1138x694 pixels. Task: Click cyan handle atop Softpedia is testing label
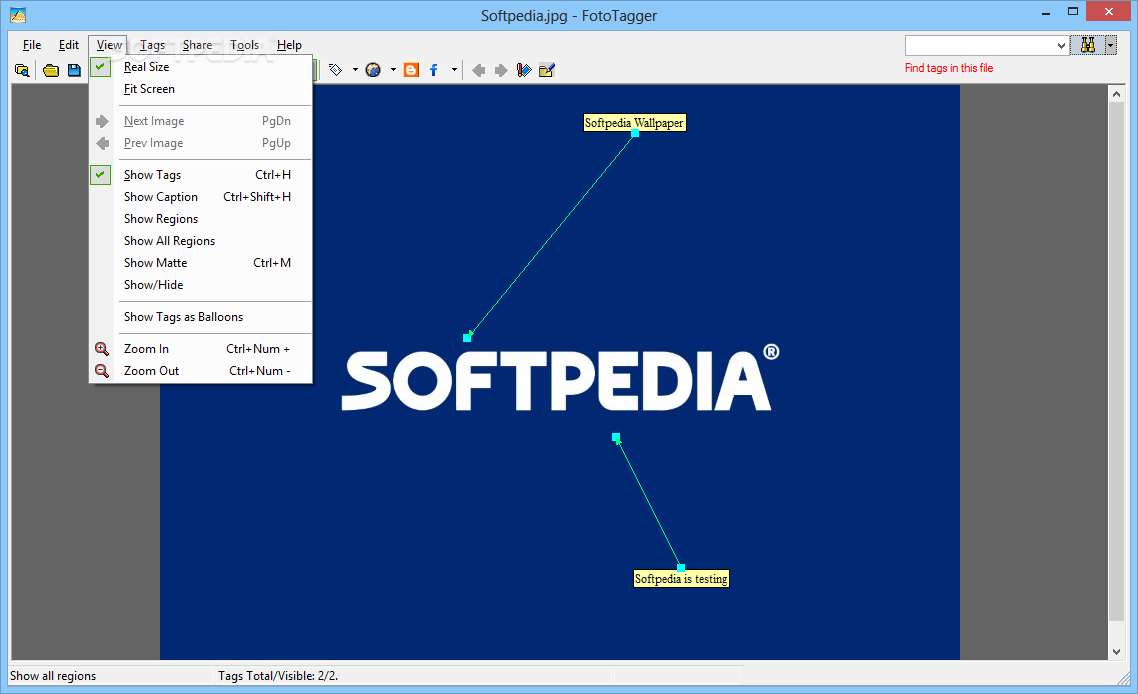coord(681,568)
